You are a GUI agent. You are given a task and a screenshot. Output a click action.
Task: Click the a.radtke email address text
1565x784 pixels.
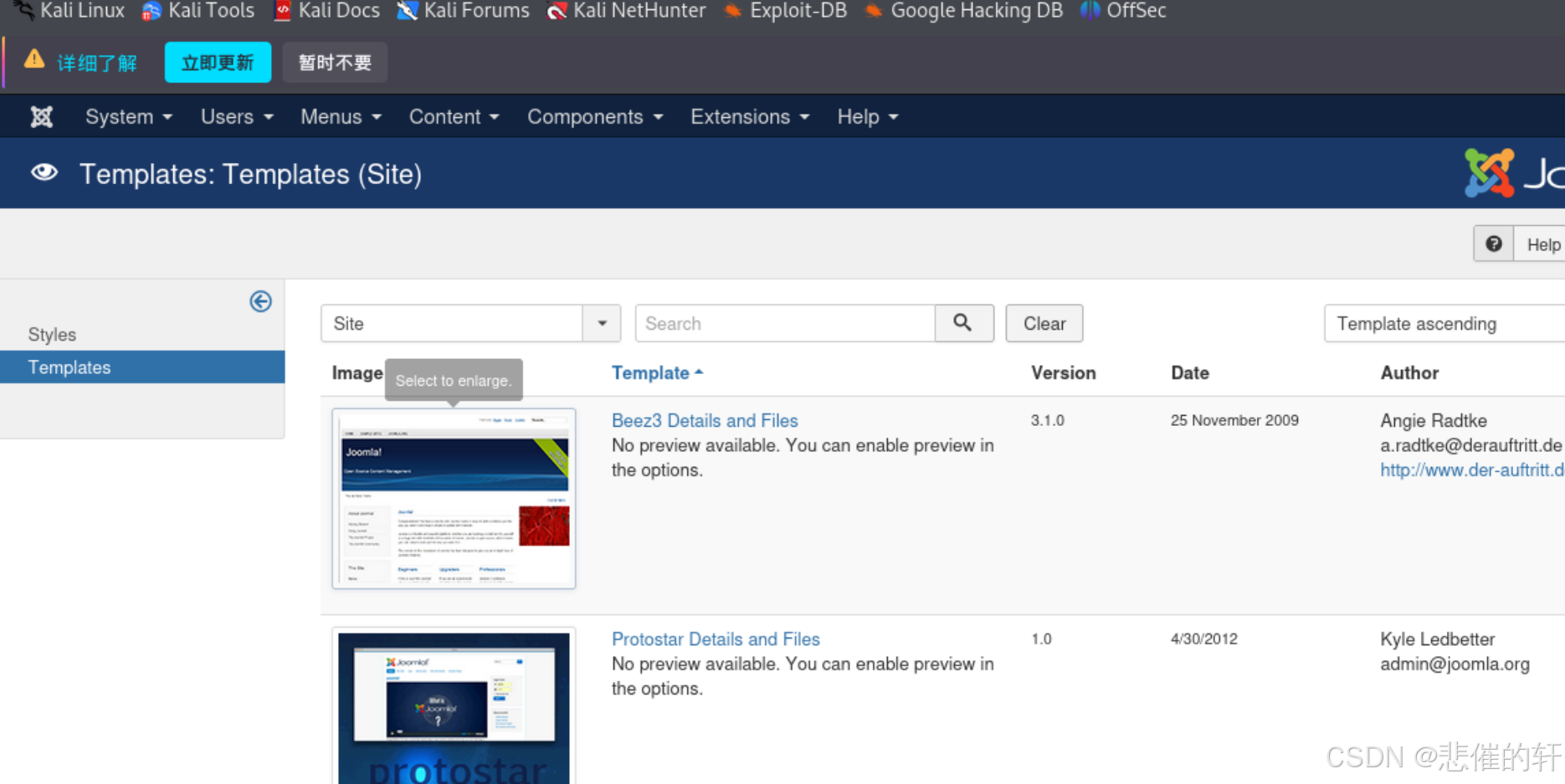[1471, 445]
